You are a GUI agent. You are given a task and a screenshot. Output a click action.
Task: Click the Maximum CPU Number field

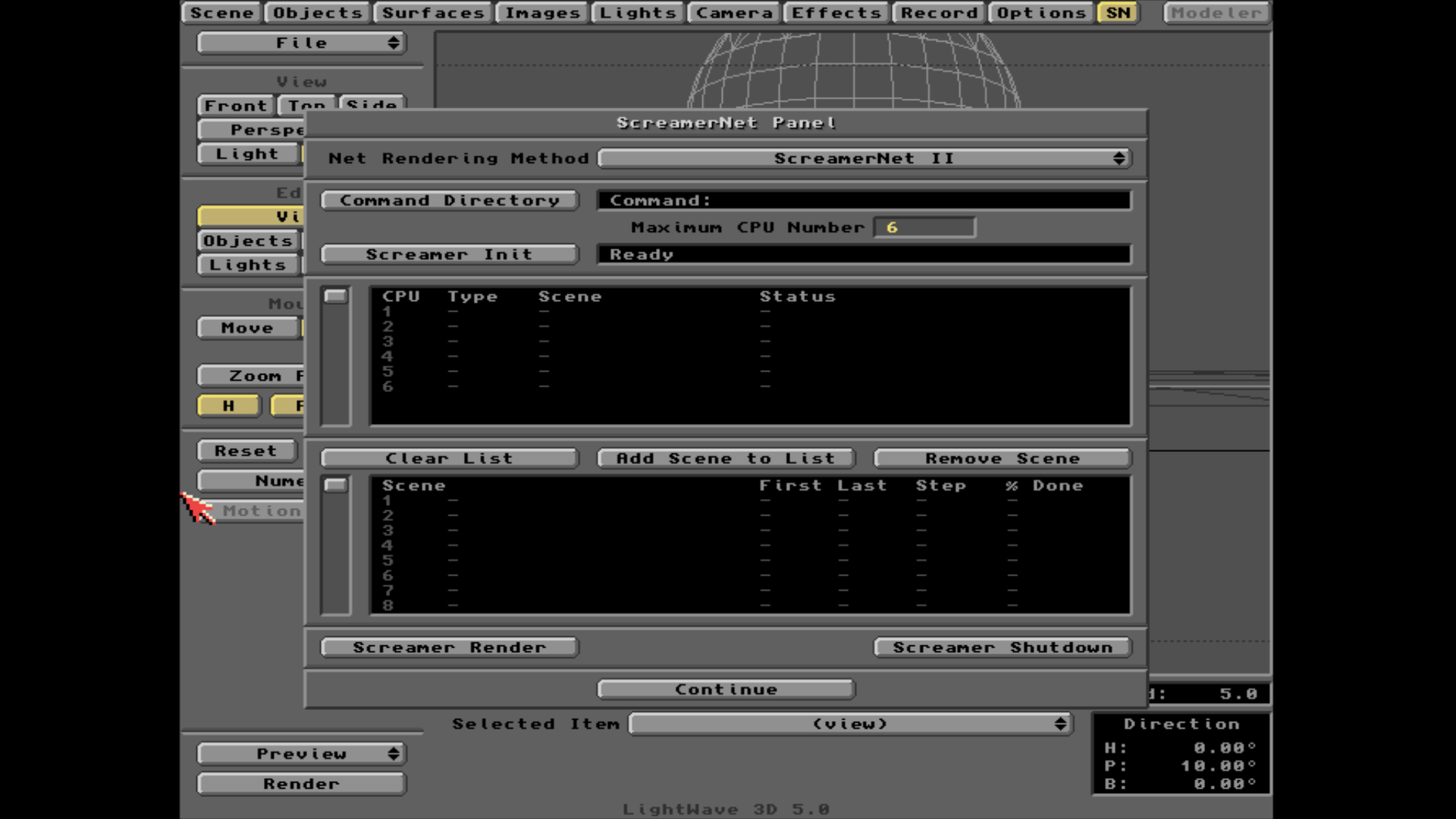coord(924,227)
